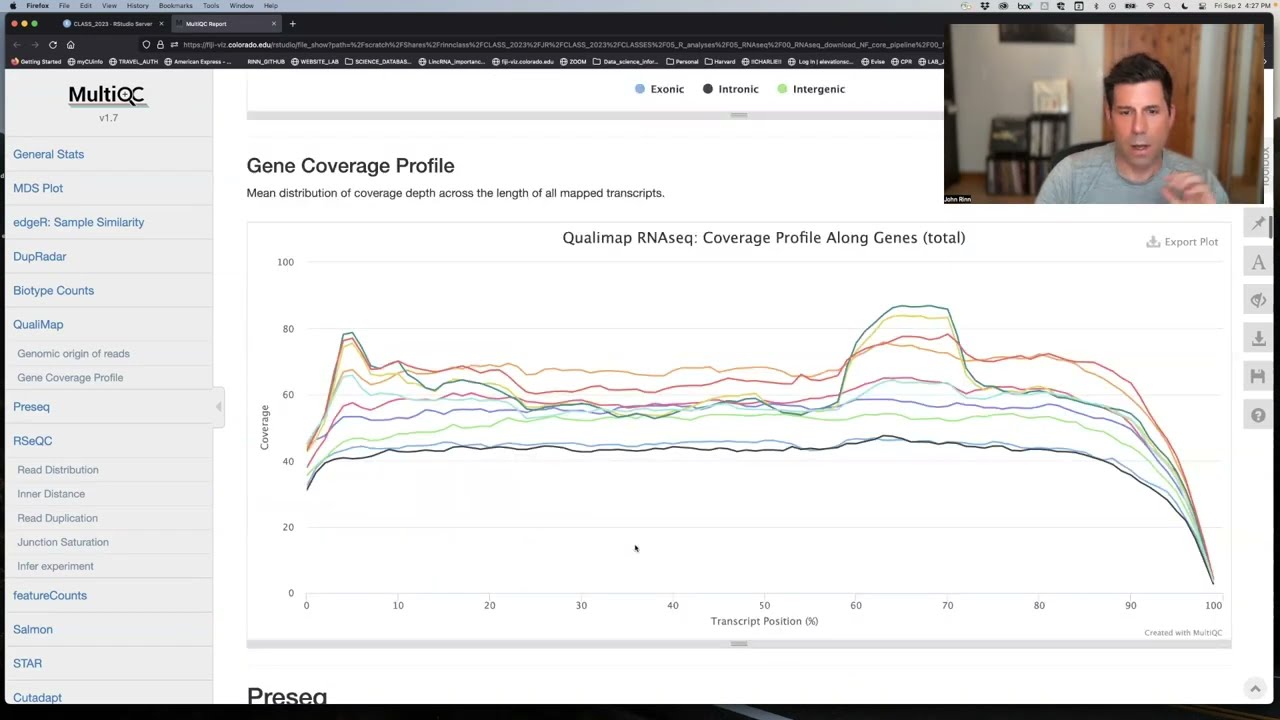Screen dimensions: 1280x720
Task: Open the rename samples 'A' toolbox icon
Action: point(1258,263)
